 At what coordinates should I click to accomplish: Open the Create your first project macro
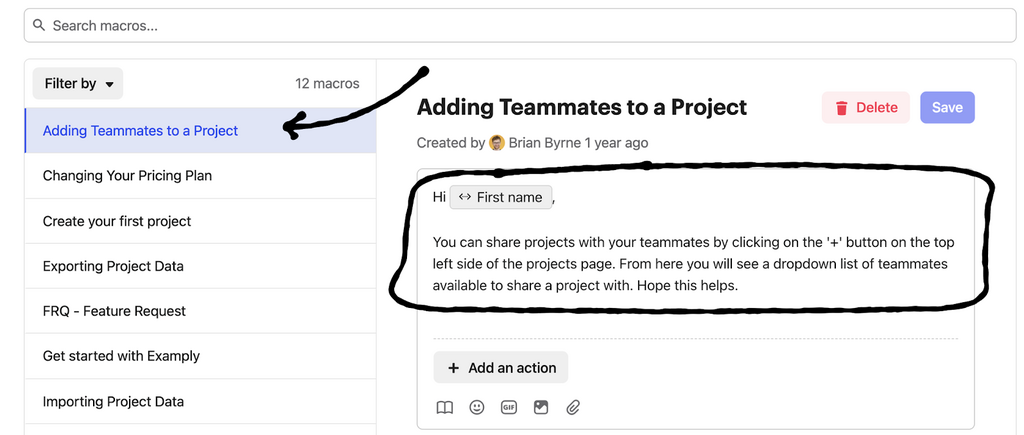tap(117, 221)
